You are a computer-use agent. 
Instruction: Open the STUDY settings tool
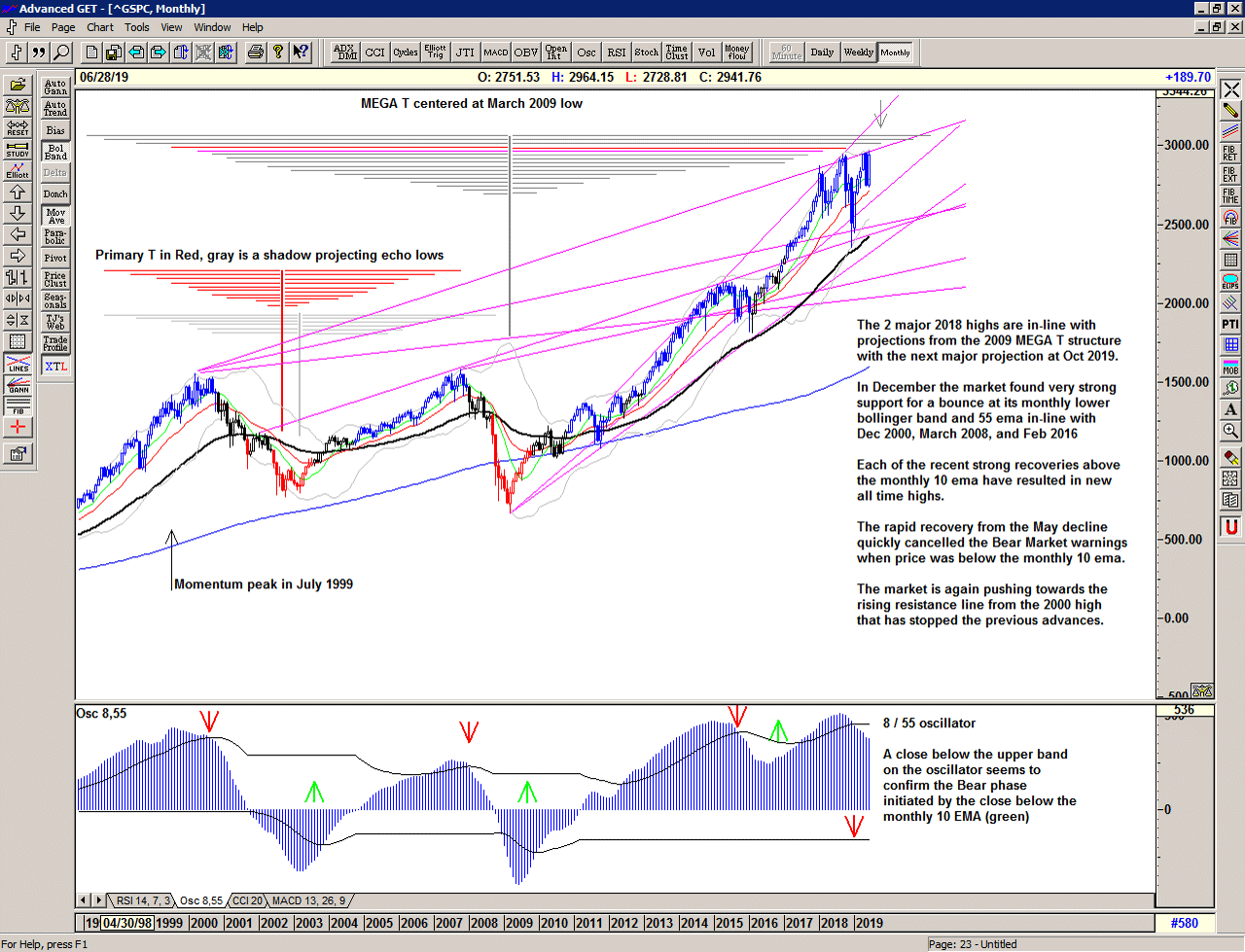coord(17,151)
